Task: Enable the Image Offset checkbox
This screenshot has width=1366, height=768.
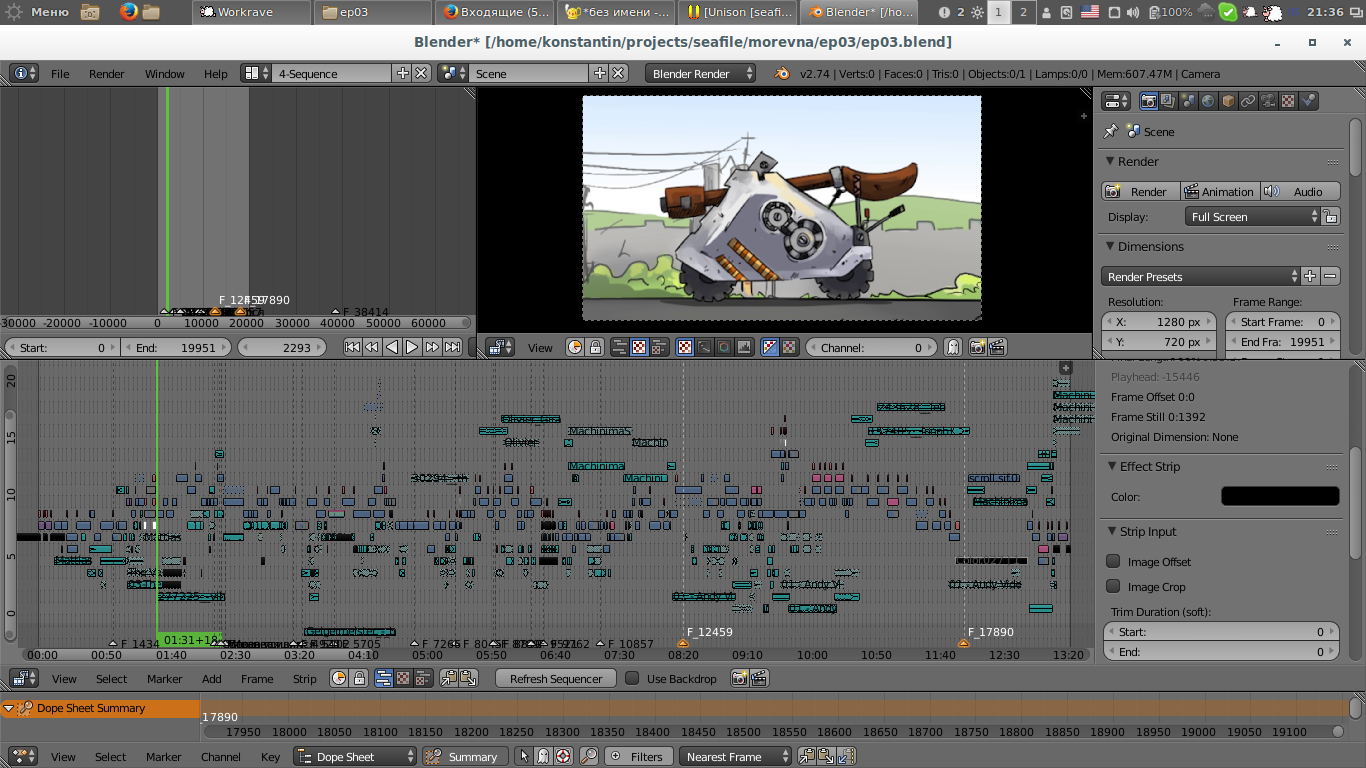Action: (x=1113, y=561)
